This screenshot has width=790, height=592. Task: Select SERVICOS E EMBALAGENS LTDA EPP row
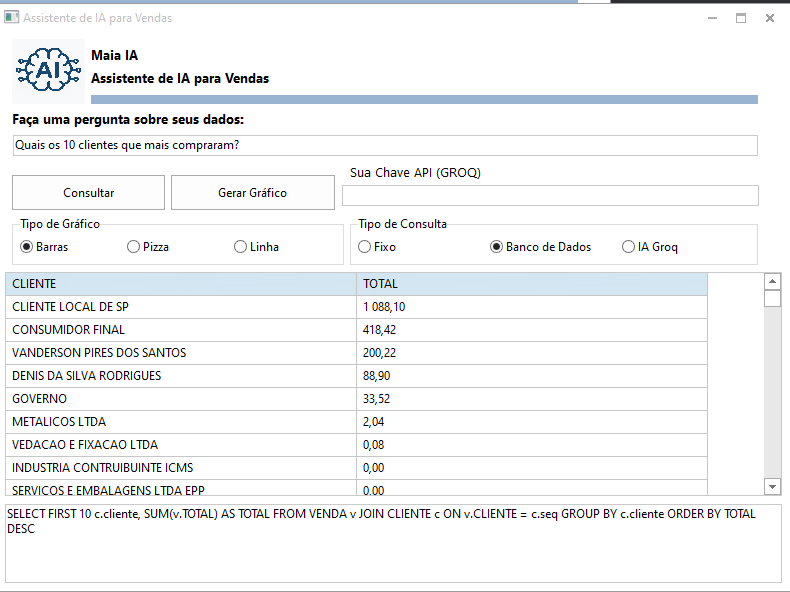point(356,488)
